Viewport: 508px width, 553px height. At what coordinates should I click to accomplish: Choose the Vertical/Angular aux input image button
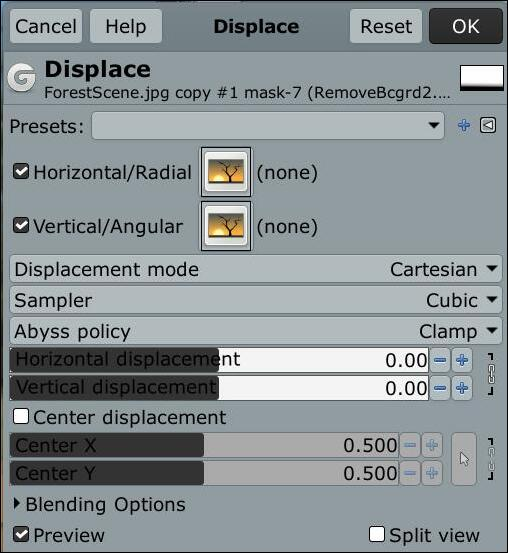pyautogui.click(x=226, y=226)
